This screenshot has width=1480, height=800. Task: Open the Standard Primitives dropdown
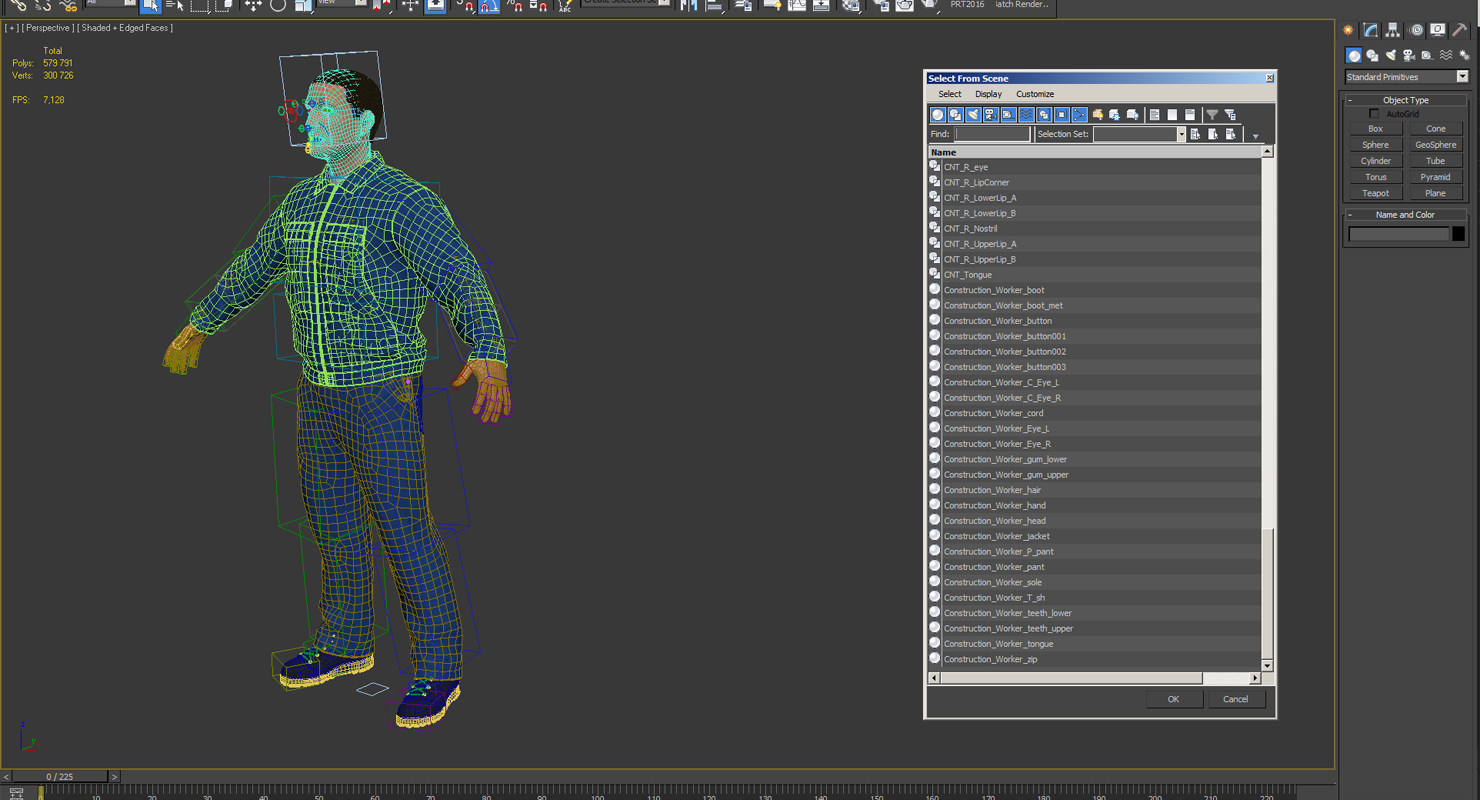pyautogui.click(x=1406, y=77)
